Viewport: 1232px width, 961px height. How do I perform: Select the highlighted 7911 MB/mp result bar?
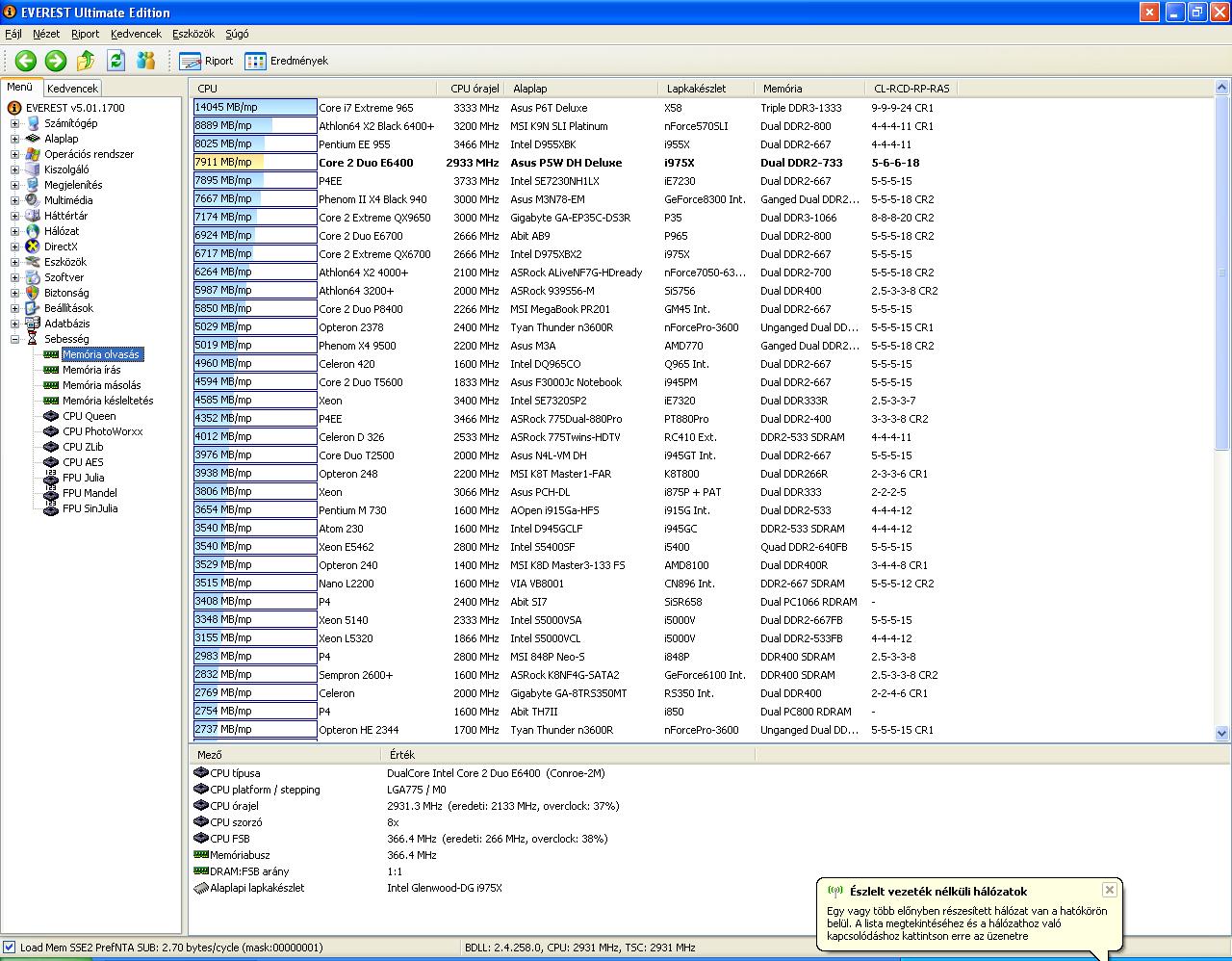[255, 163]
